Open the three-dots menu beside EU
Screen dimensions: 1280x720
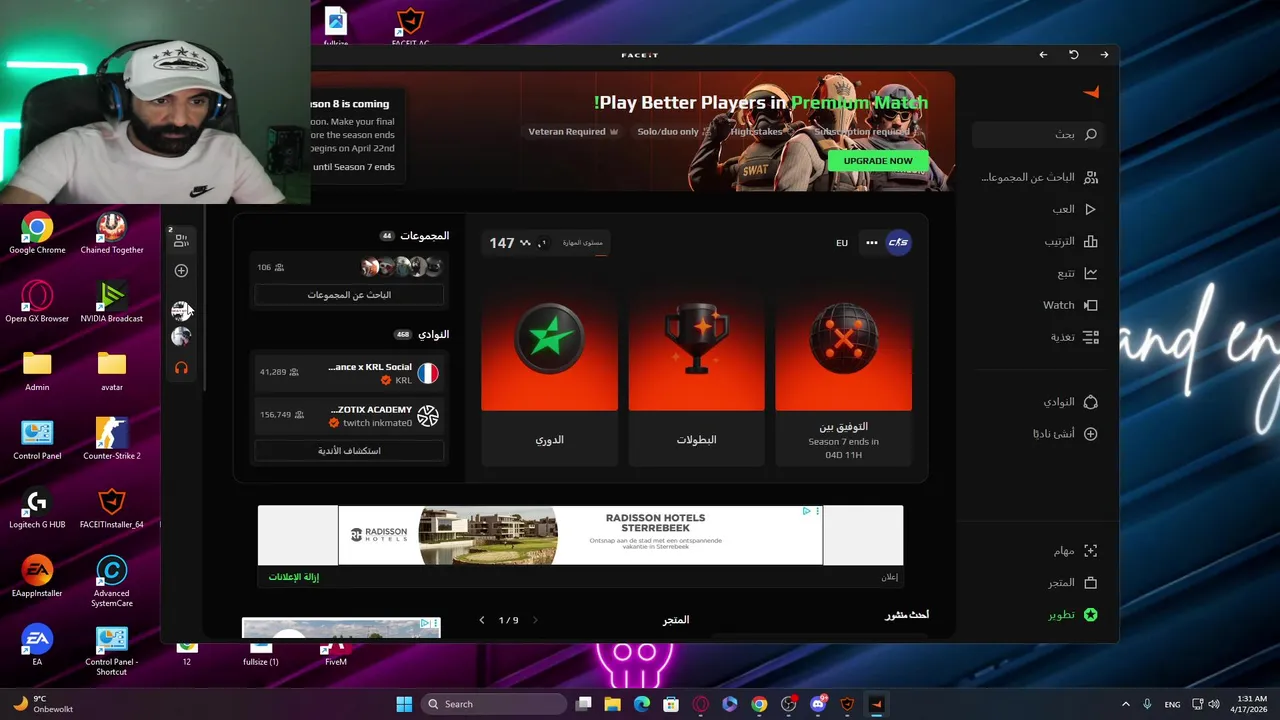tap(872, 242)
